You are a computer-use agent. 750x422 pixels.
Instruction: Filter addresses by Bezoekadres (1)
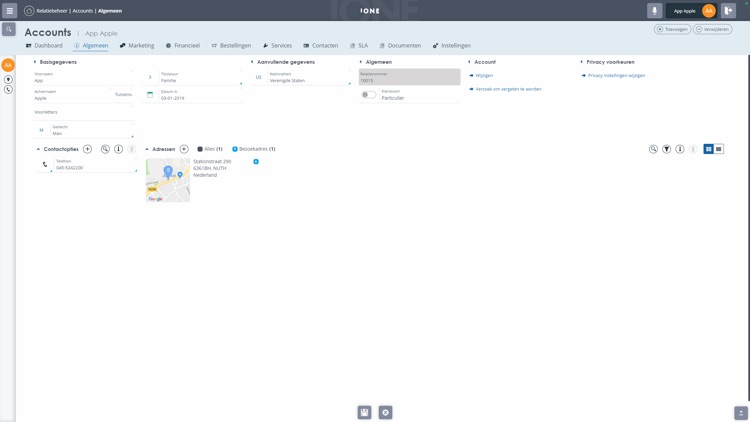[254, 149]
